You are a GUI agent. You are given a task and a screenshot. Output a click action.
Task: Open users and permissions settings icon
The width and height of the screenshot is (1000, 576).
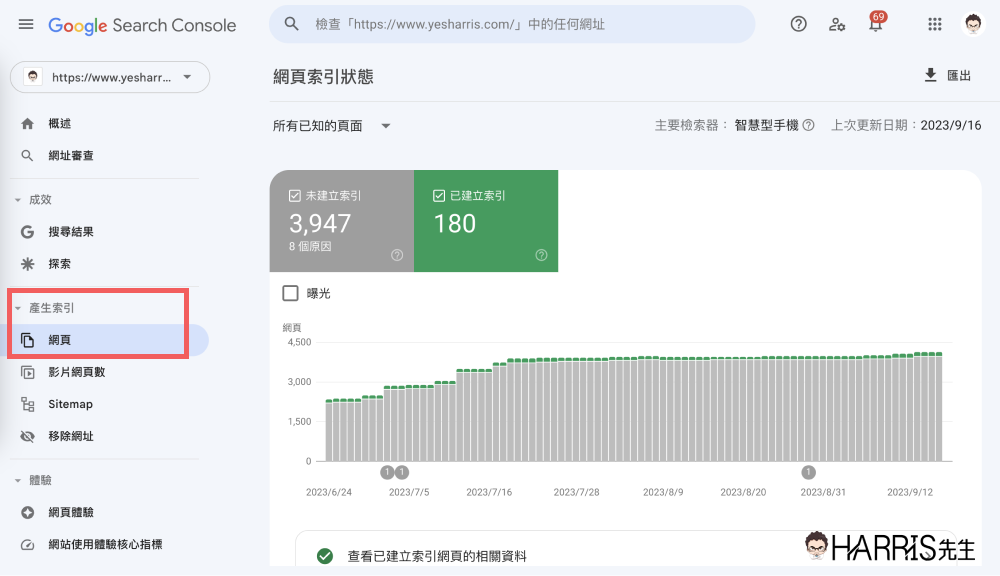click(837, 24)
